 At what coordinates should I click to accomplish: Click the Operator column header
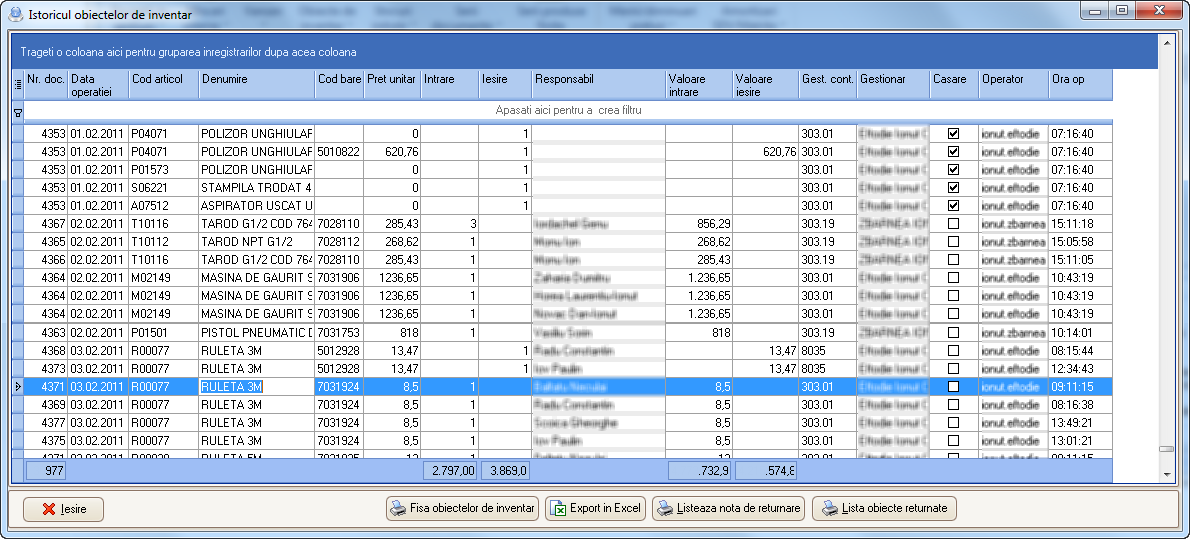[x=1012, y=85]
